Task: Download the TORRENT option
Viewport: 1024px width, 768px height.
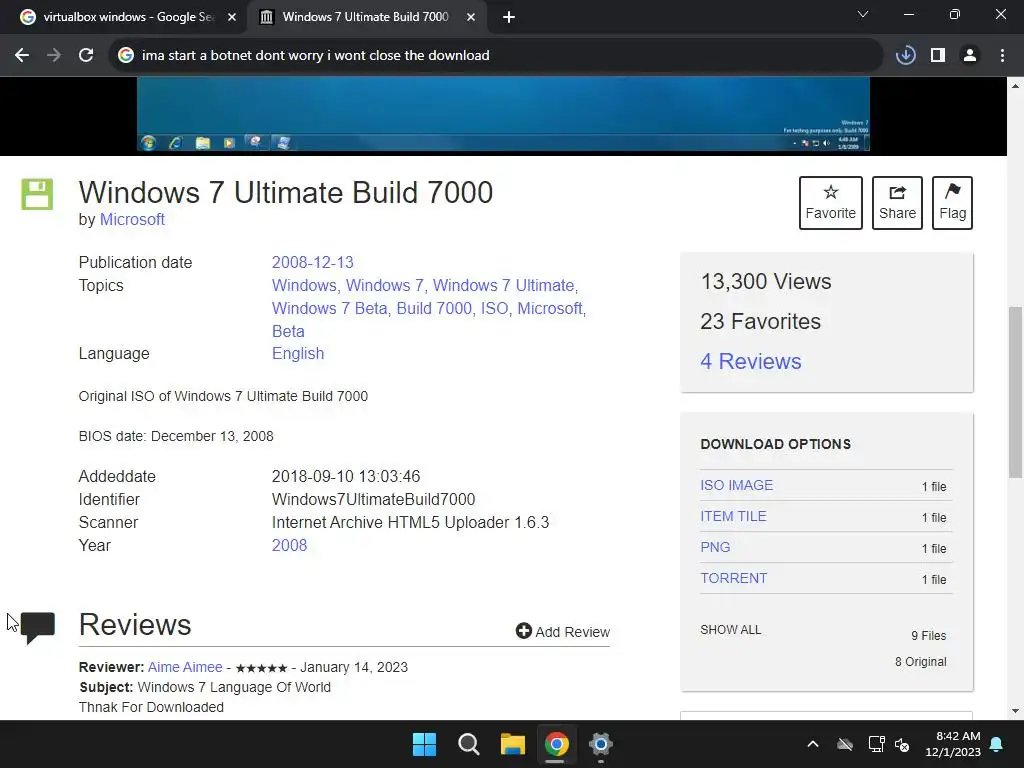Action: (733, 578)
